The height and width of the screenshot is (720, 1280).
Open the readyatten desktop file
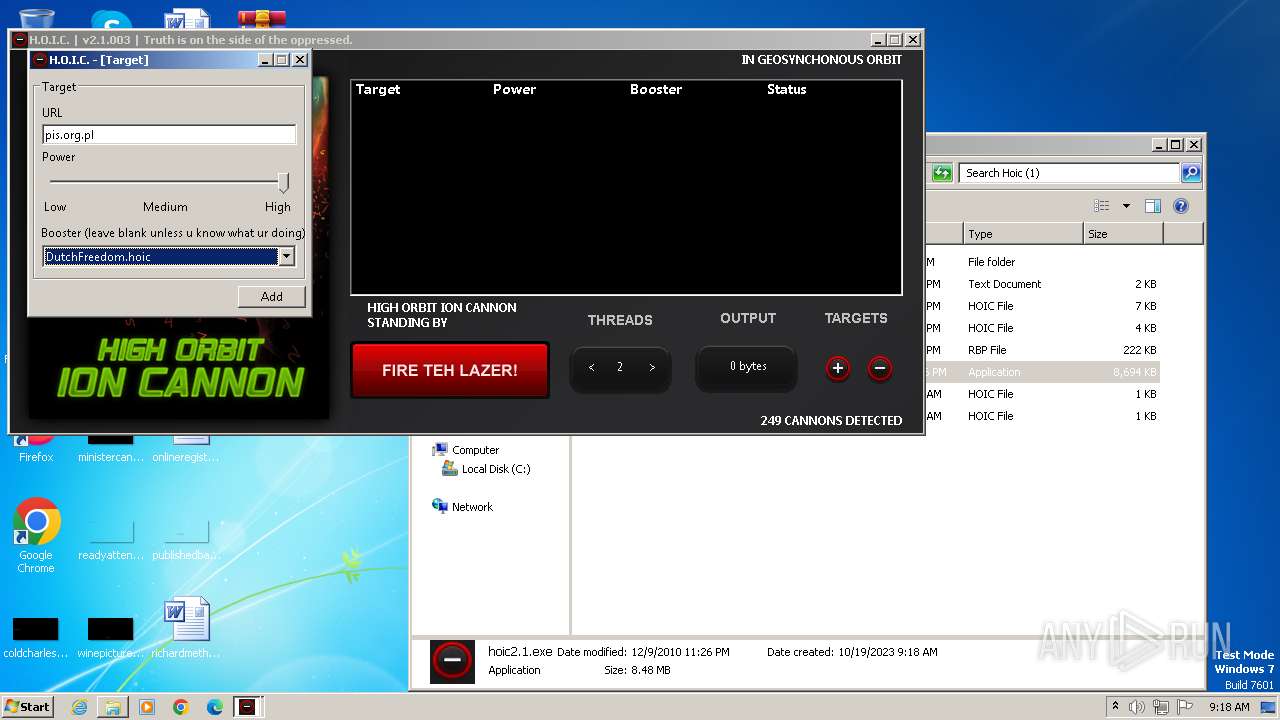coord(111,540)
